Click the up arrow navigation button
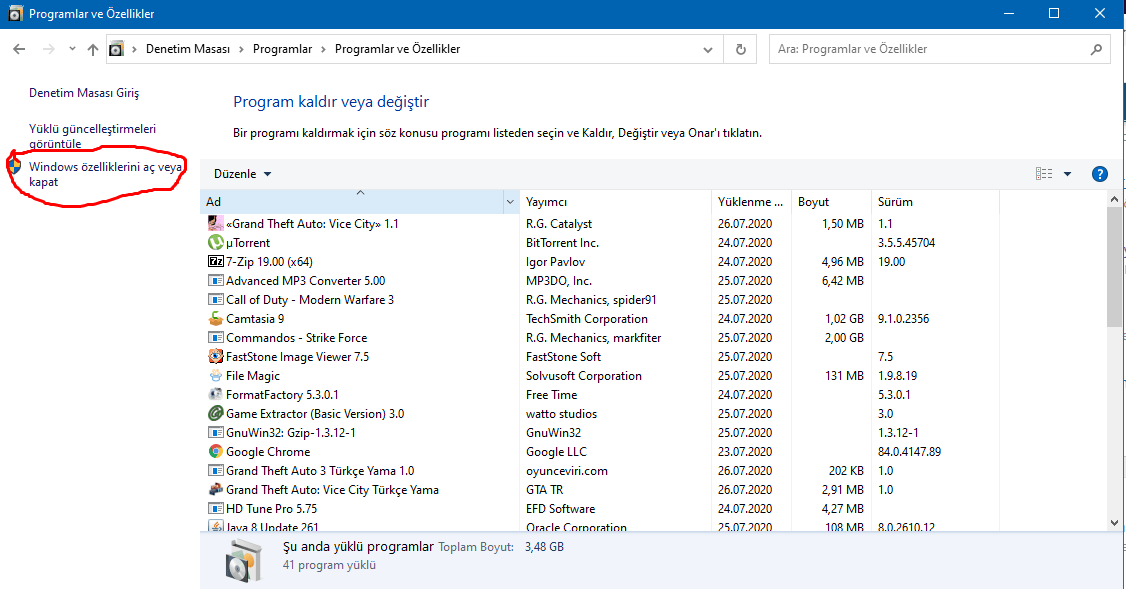Image resolution: width=1126 pixels, height=589 pixels. [x=93, y=49]
